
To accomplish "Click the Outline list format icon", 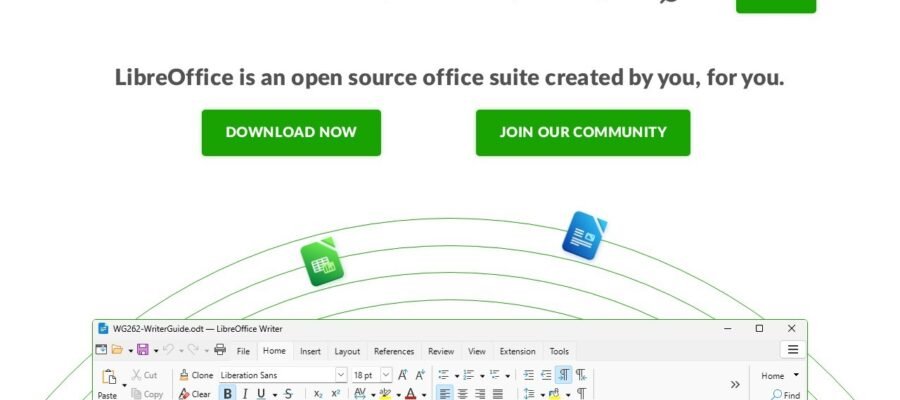I will point(494,375).
